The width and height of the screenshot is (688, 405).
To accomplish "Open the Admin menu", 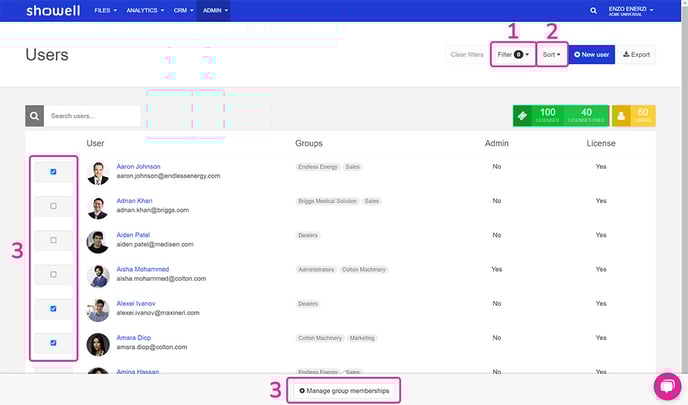I will coord(215,10).
